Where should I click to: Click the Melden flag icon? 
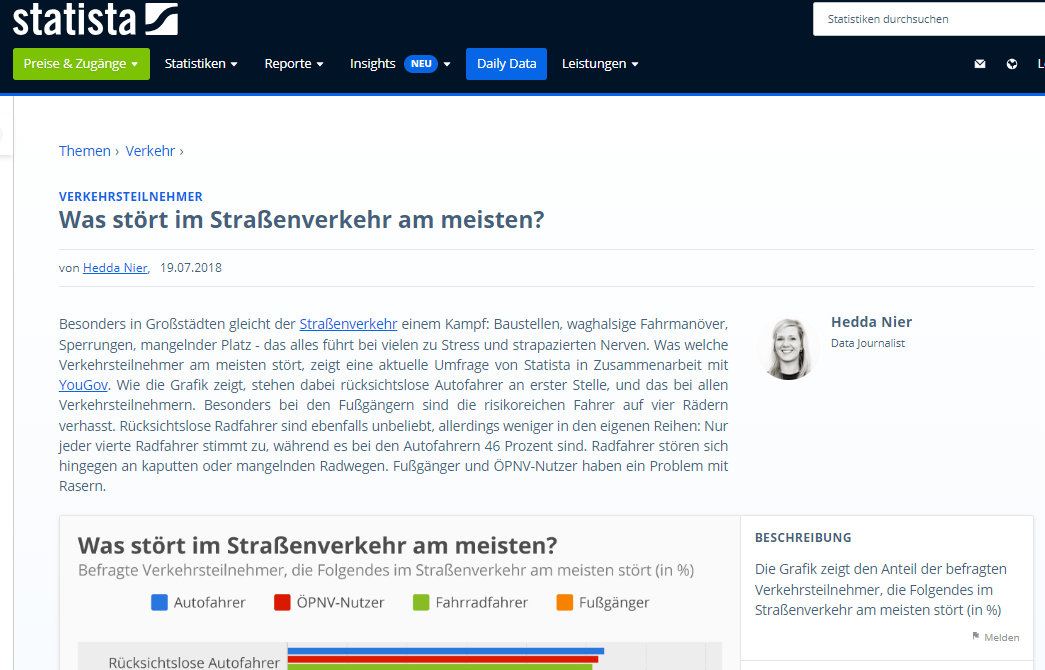[x=976, y=637]
